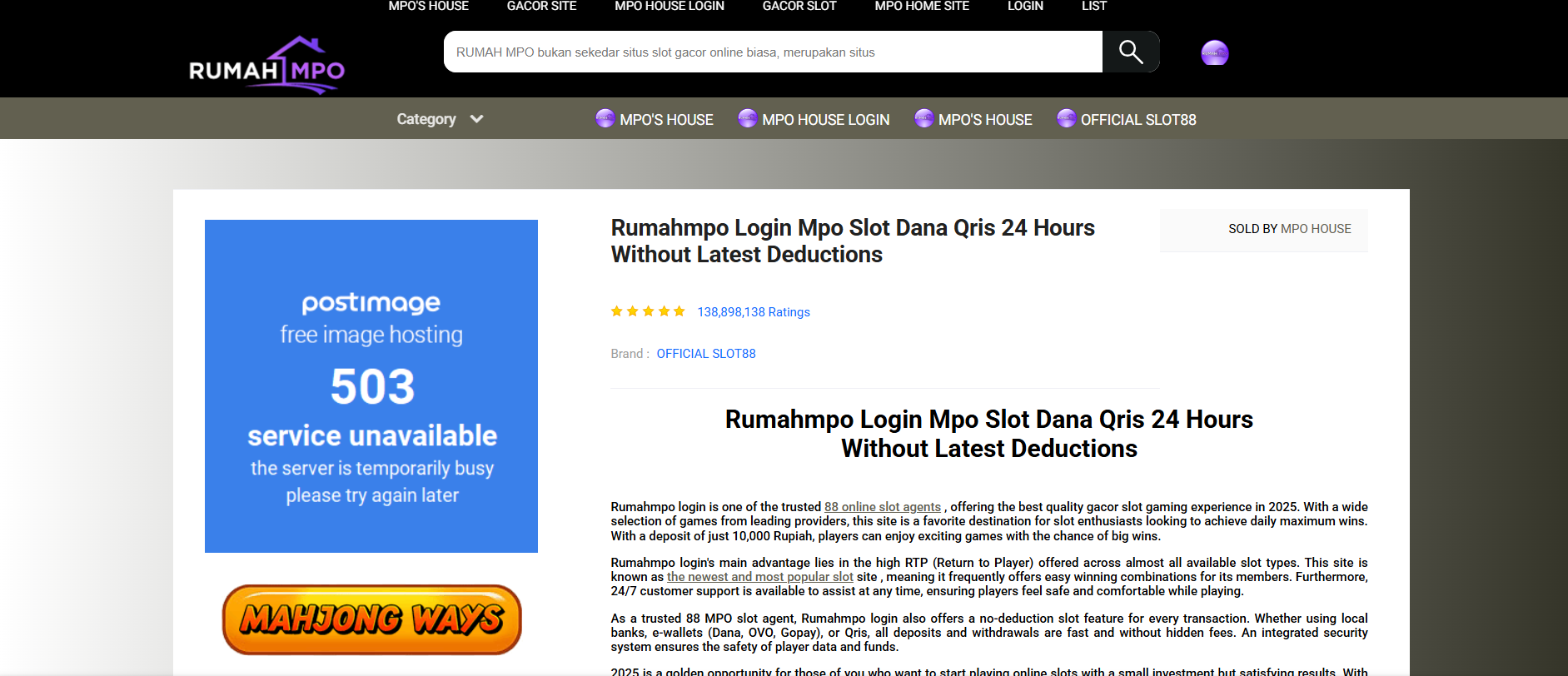Click the Mahjong Ways banner

point(371,619)
